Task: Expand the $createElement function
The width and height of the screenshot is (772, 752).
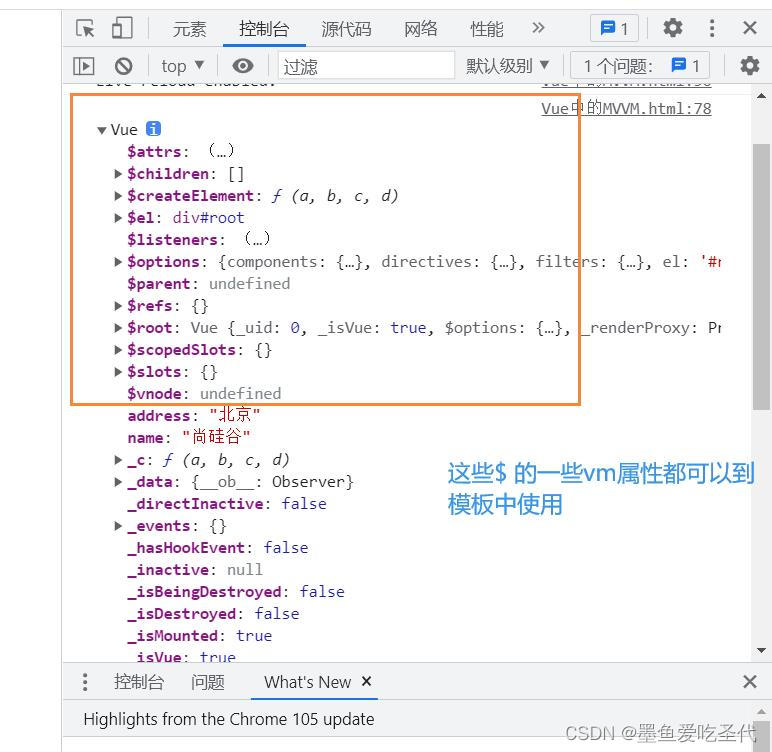Action: pos(118,196)
